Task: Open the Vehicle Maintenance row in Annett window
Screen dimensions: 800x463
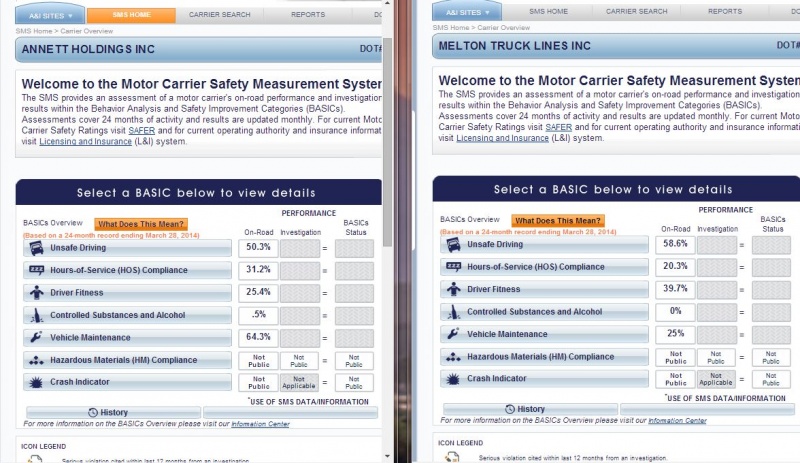Action: [x=128, y=337]
